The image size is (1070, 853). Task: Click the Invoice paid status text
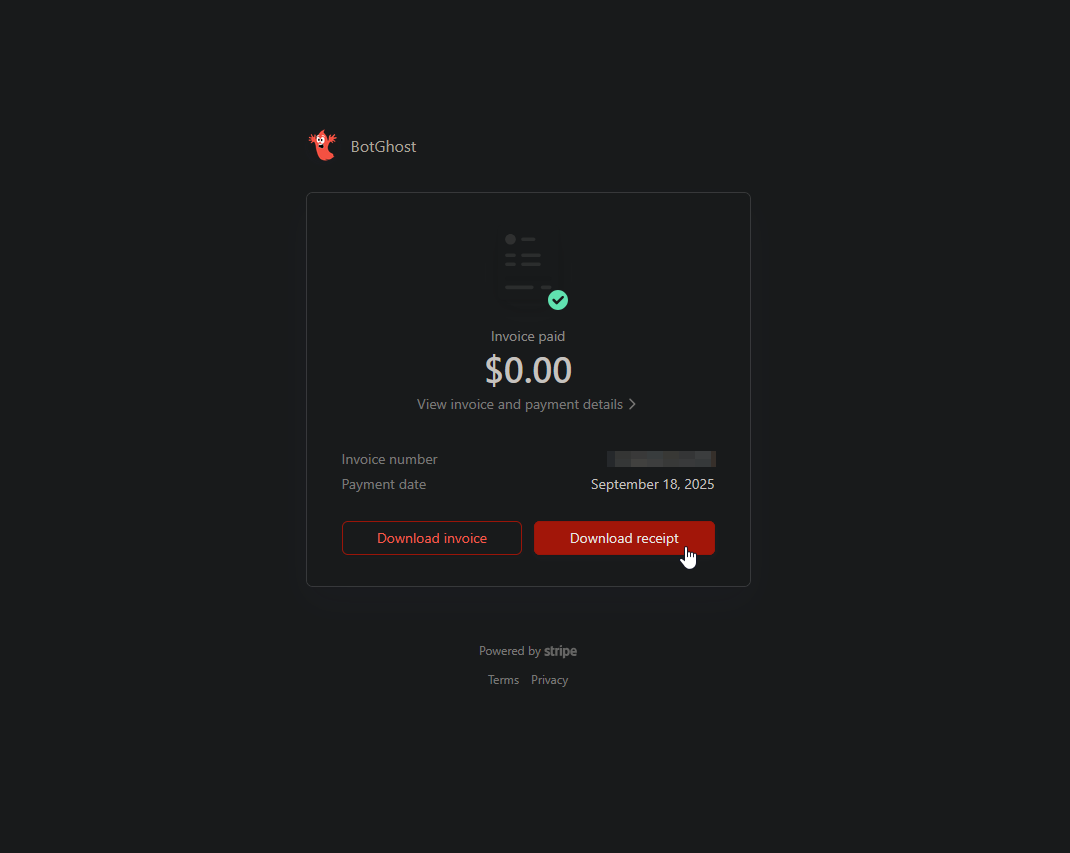[528, 336]
